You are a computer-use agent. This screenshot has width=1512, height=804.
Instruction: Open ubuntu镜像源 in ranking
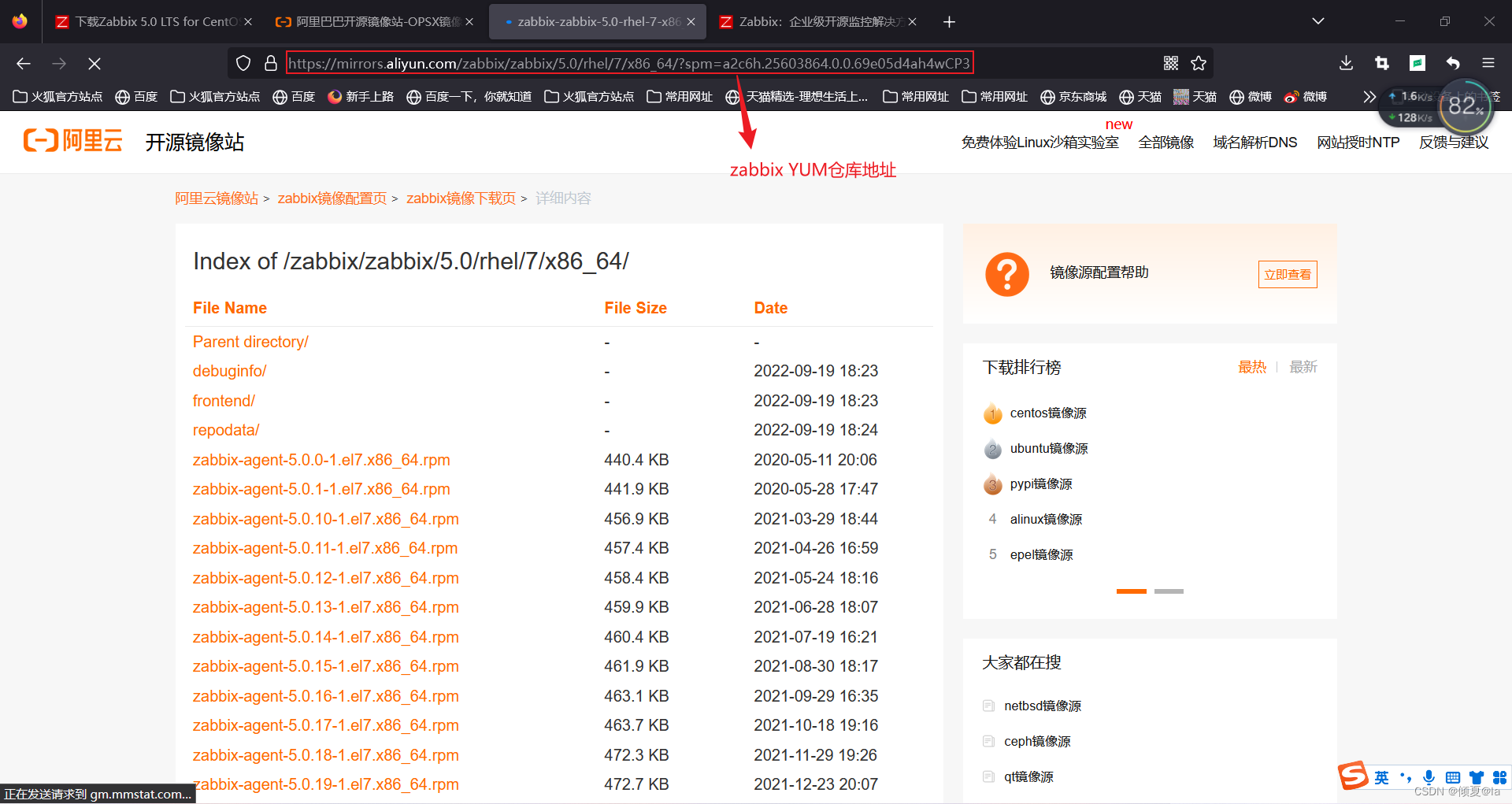pyautogui.click(x=1049, y=449)
